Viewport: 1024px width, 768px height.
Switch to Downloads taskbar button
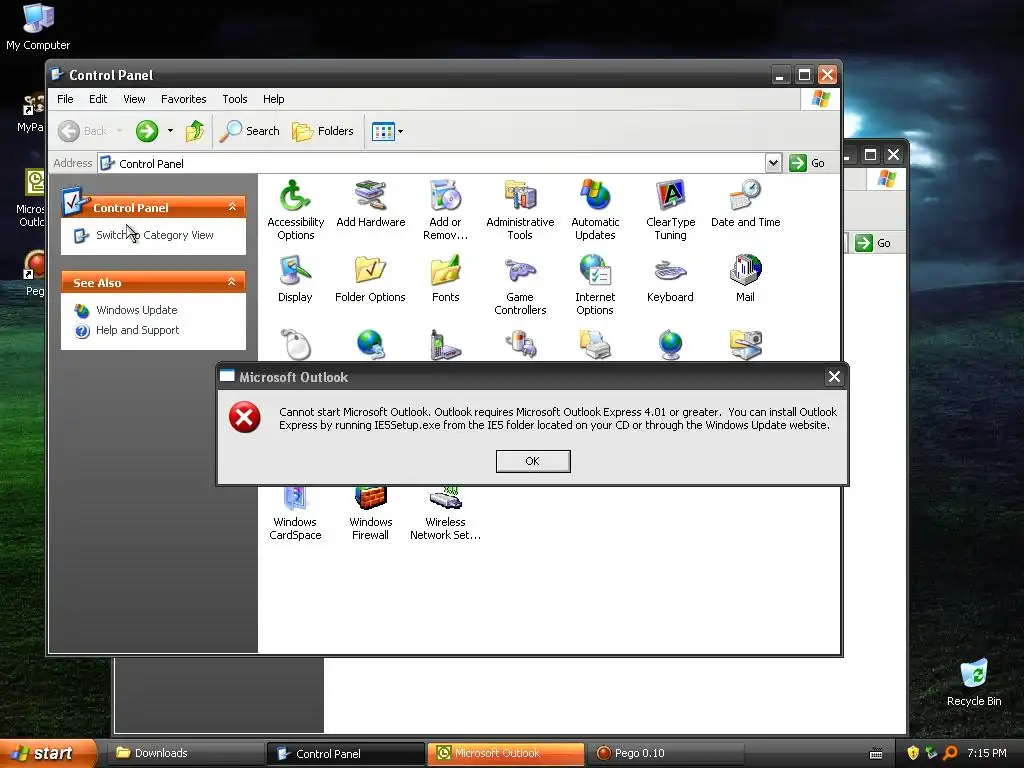[186, 753]
